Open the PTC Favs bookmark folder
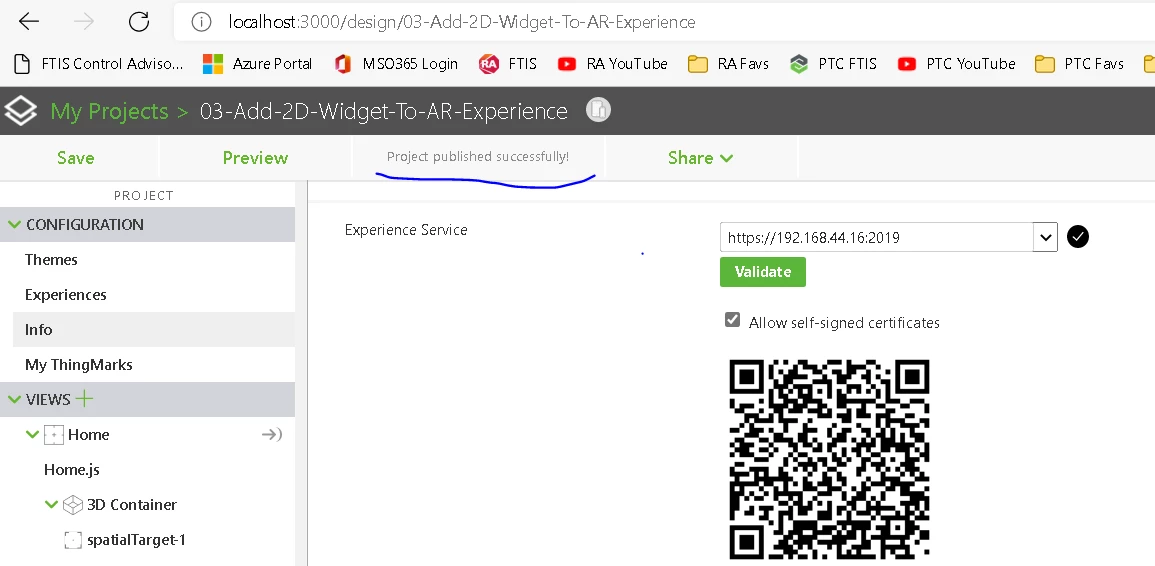Screen dimensions: 1155x566 pos(1079,64)
